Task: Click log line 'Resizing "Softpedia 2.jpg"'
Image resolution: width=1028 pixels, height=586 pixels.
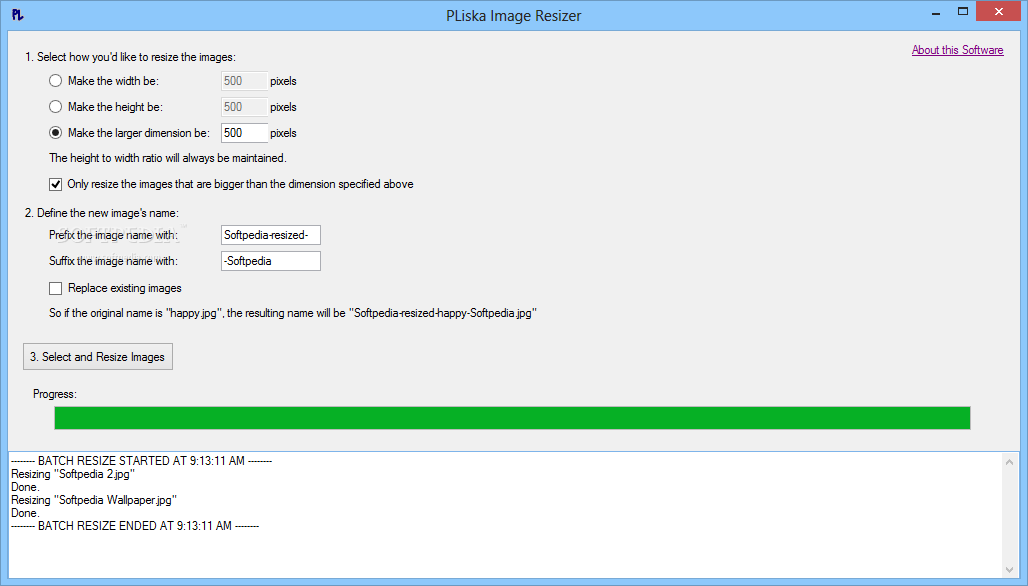Action: pyautogui.click(x=73, y=474)
